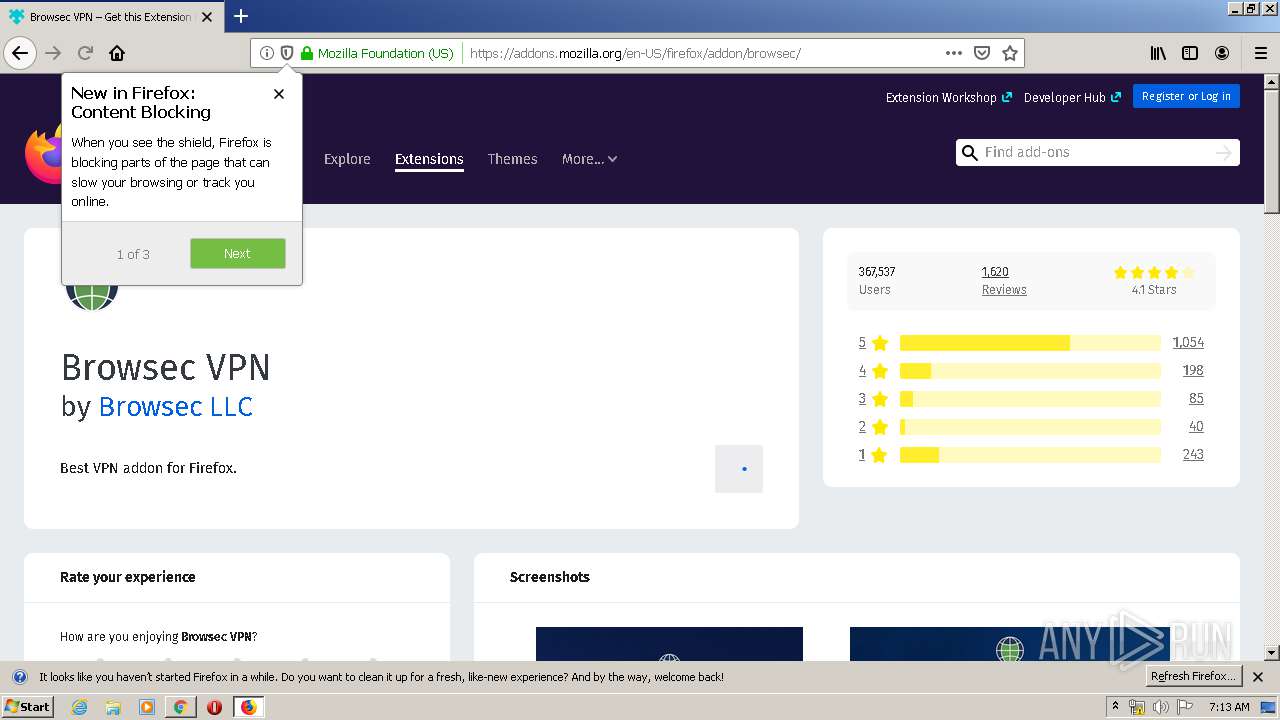Open the Browsec LLC author link

point(176,407)
